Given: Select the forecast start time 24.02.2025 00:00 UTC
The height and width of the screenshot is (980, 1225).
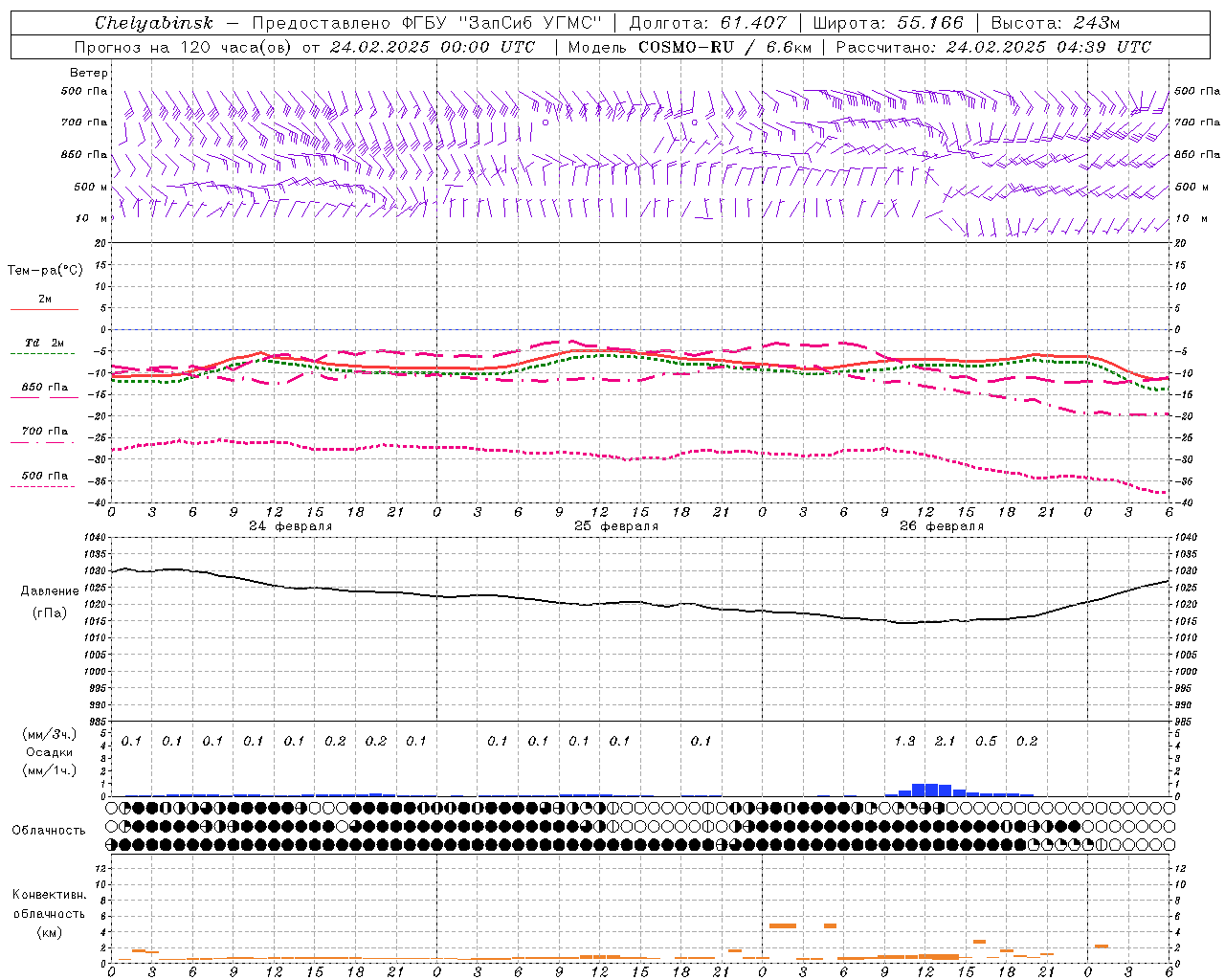Looking at the screenshot, I should coord(433,47).
